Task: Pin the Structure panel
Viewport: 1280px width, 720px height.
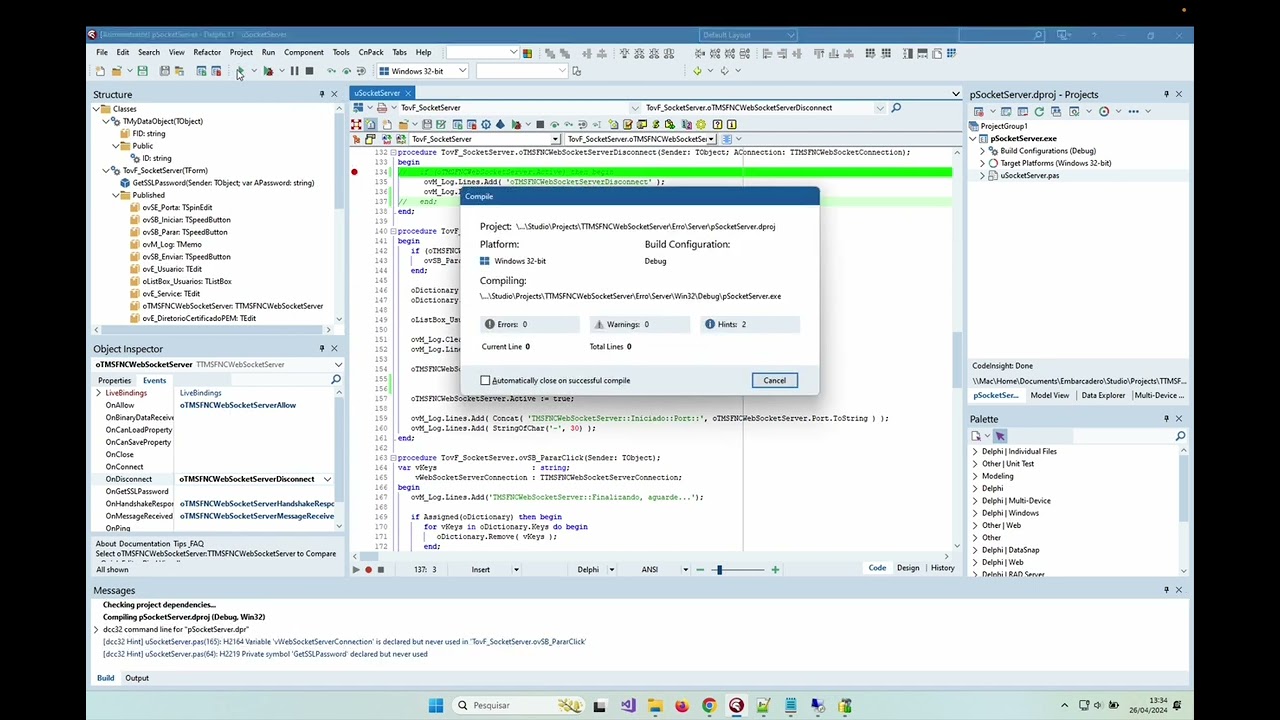Action: click(x=321, y=94)
